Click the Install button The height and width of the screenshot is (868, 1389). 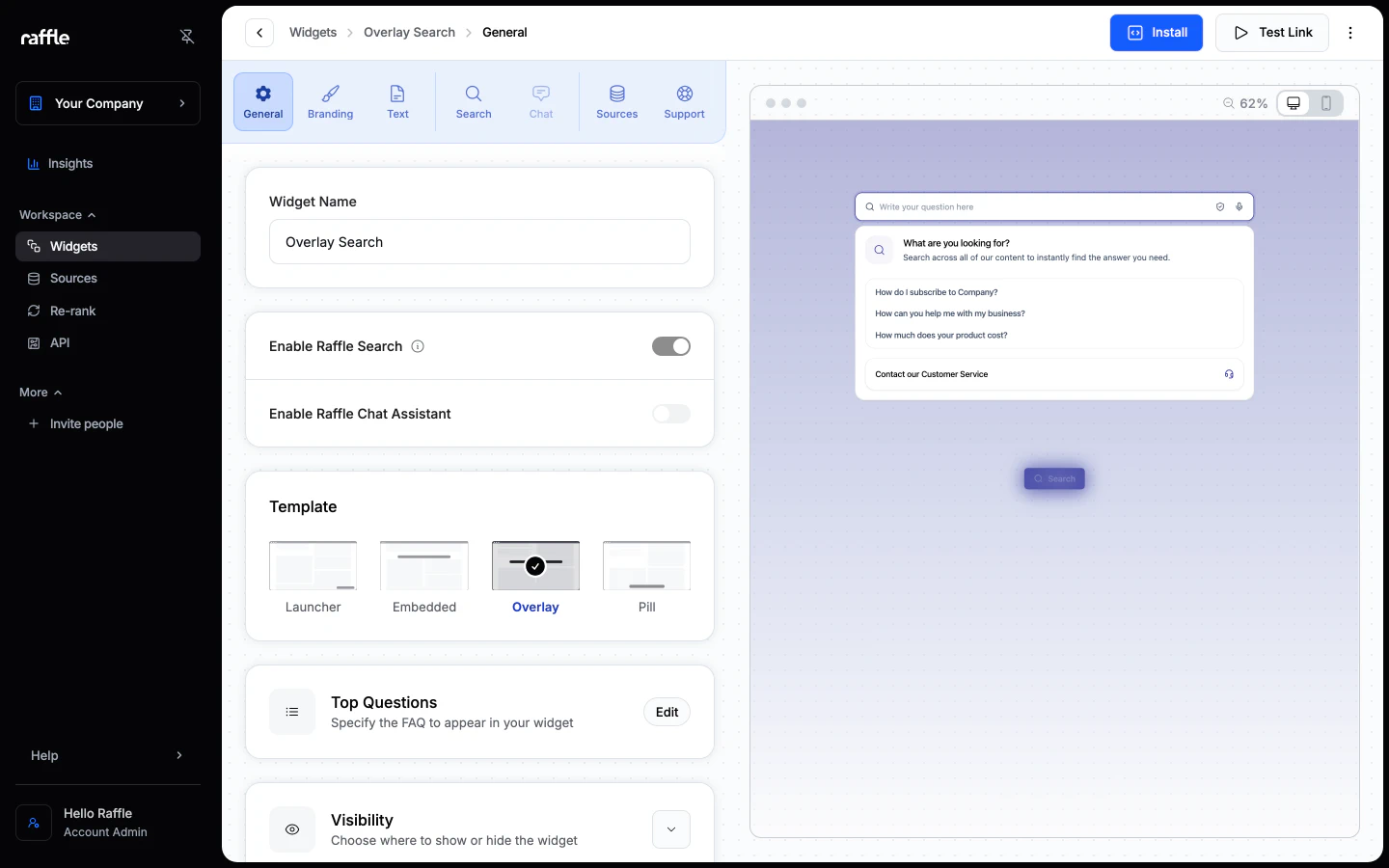coord(1157,33)
